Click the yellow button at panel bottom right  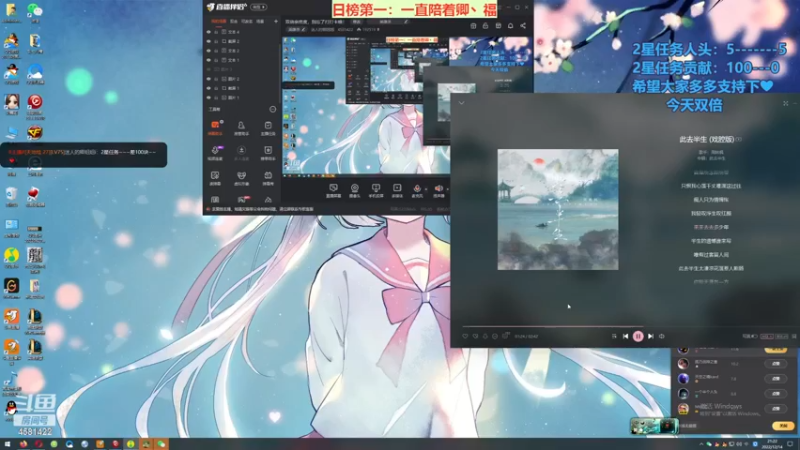tap(783, 426)
